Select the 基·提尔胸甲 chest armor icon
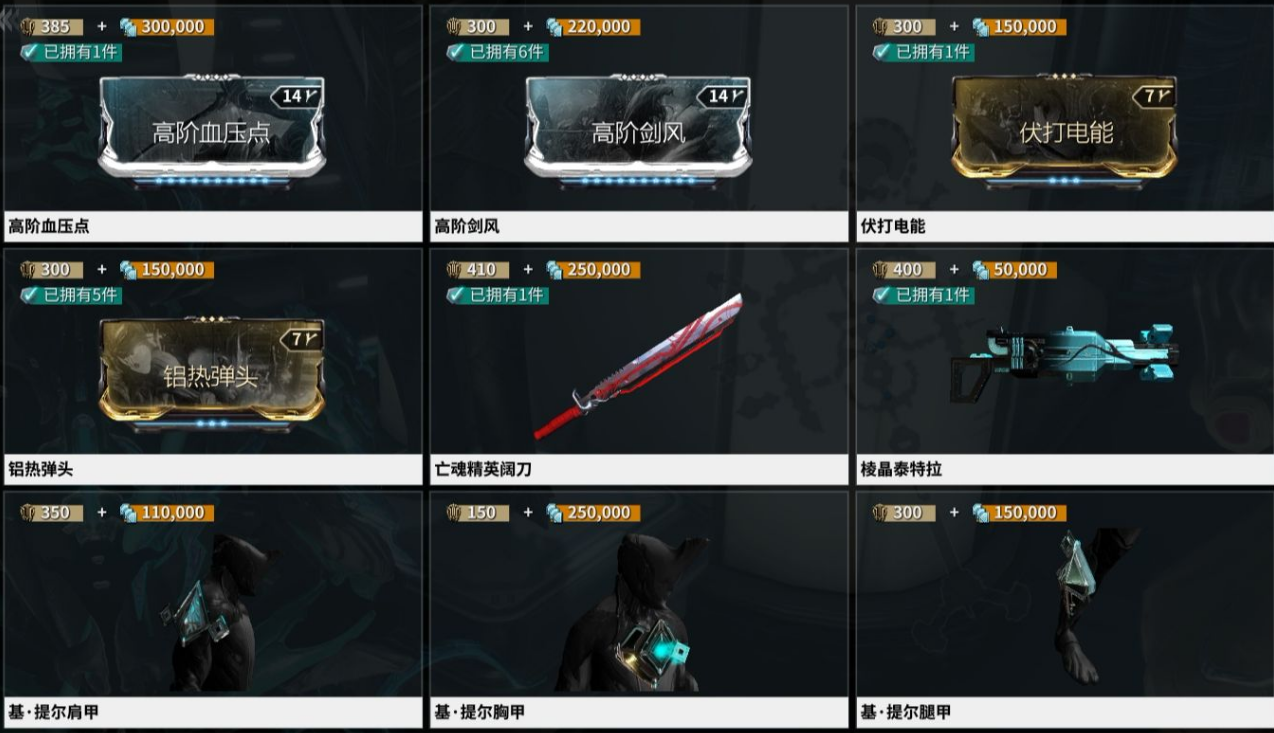This screenshot has height=733, width=1274. [x=637, y=613]
